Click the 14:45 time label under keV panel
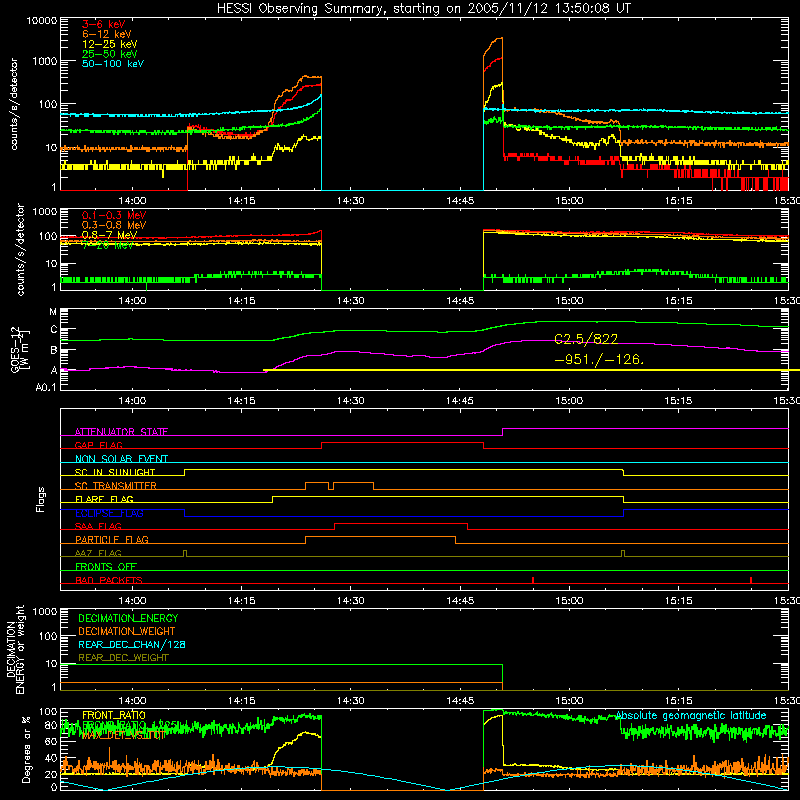Viewport: 800px width, 800px height. (x=460, y=201)
